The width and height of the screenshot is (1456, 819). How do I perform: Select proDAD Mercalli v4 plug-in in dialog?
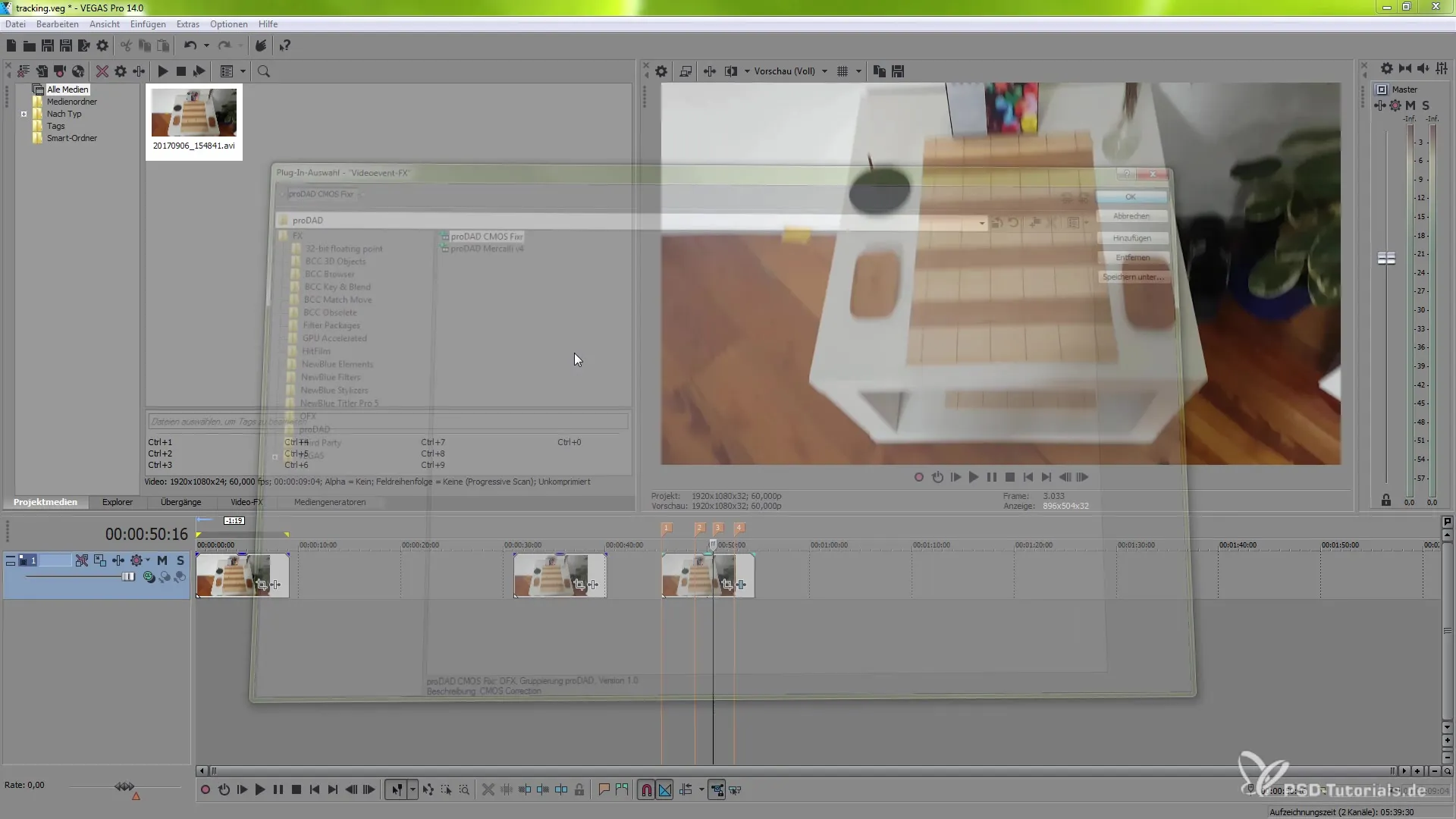click(x=487, y=249)
